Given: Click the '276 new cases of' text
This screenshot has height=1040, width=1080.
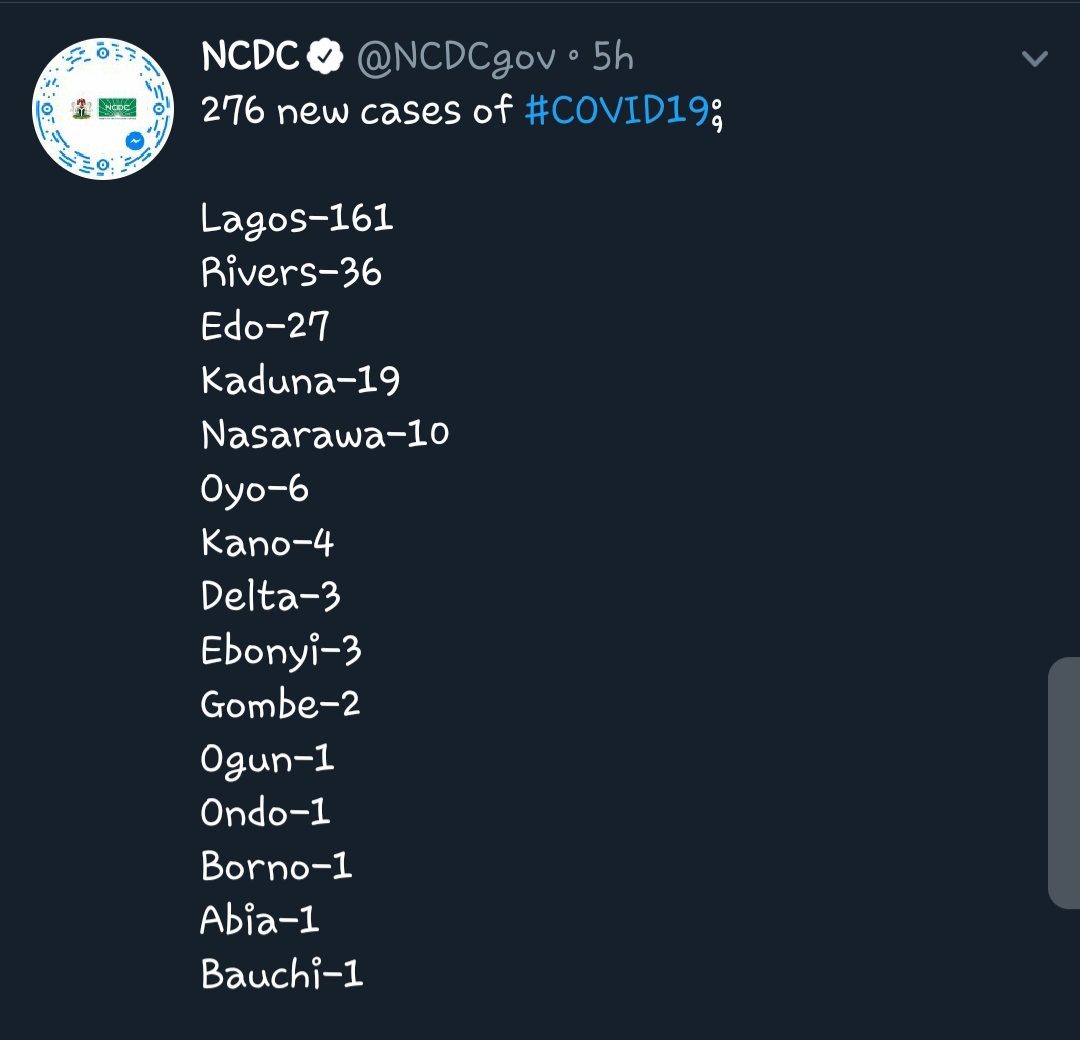Looking at the screenshot, I should (357, 110).
